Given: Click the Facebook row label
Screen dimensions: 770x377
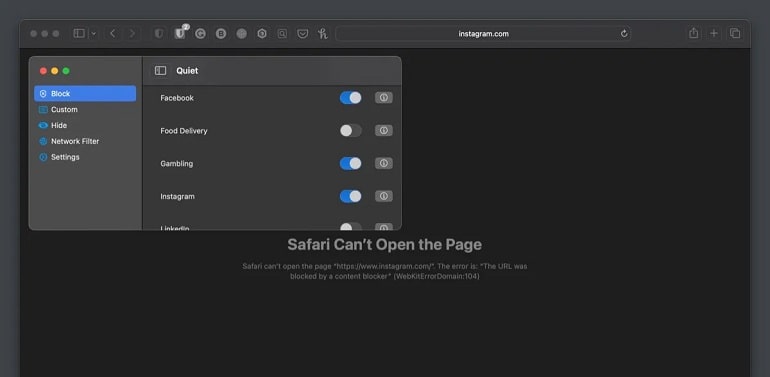Looking at the screenshot, I should (x=177, y=98).
